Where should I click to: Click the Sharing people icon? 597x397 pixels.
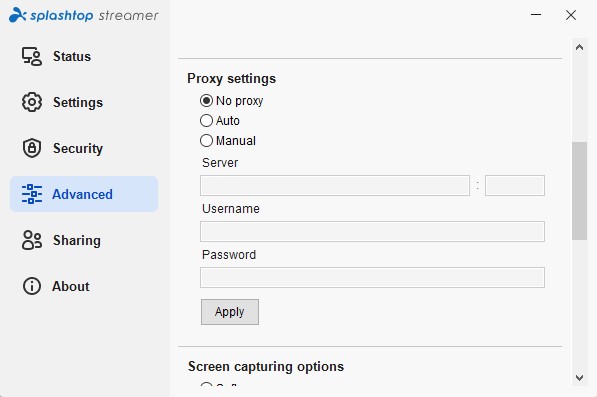[x=32, y=240]
